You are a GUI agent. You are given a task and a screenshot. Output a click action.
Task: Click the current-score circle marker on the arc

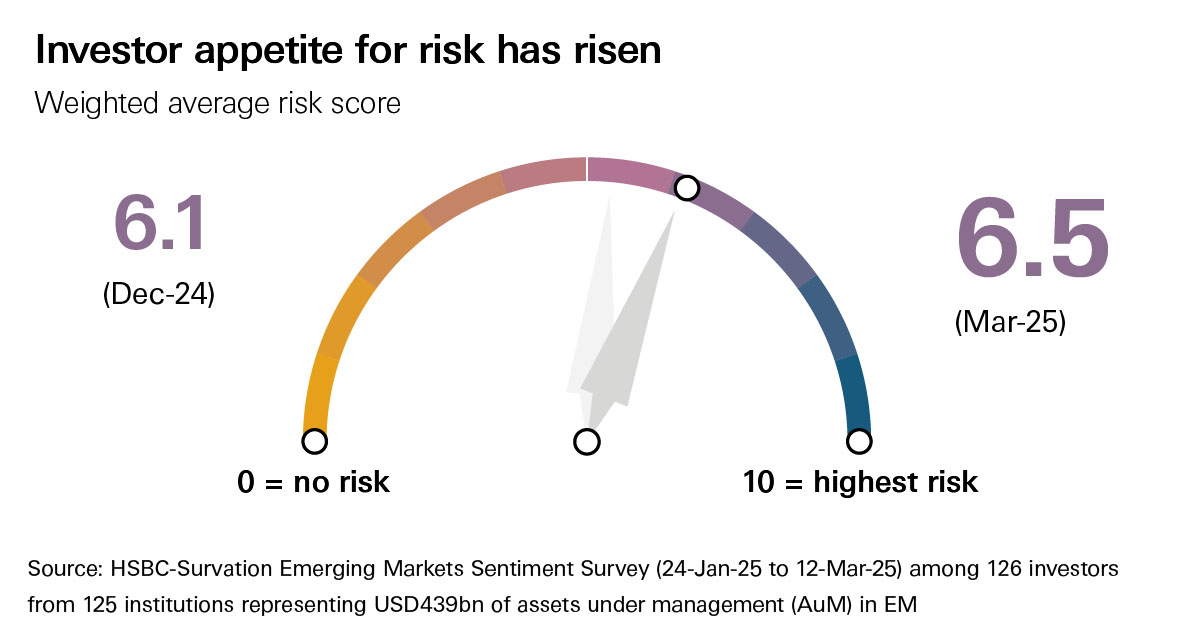pos(686,188)
